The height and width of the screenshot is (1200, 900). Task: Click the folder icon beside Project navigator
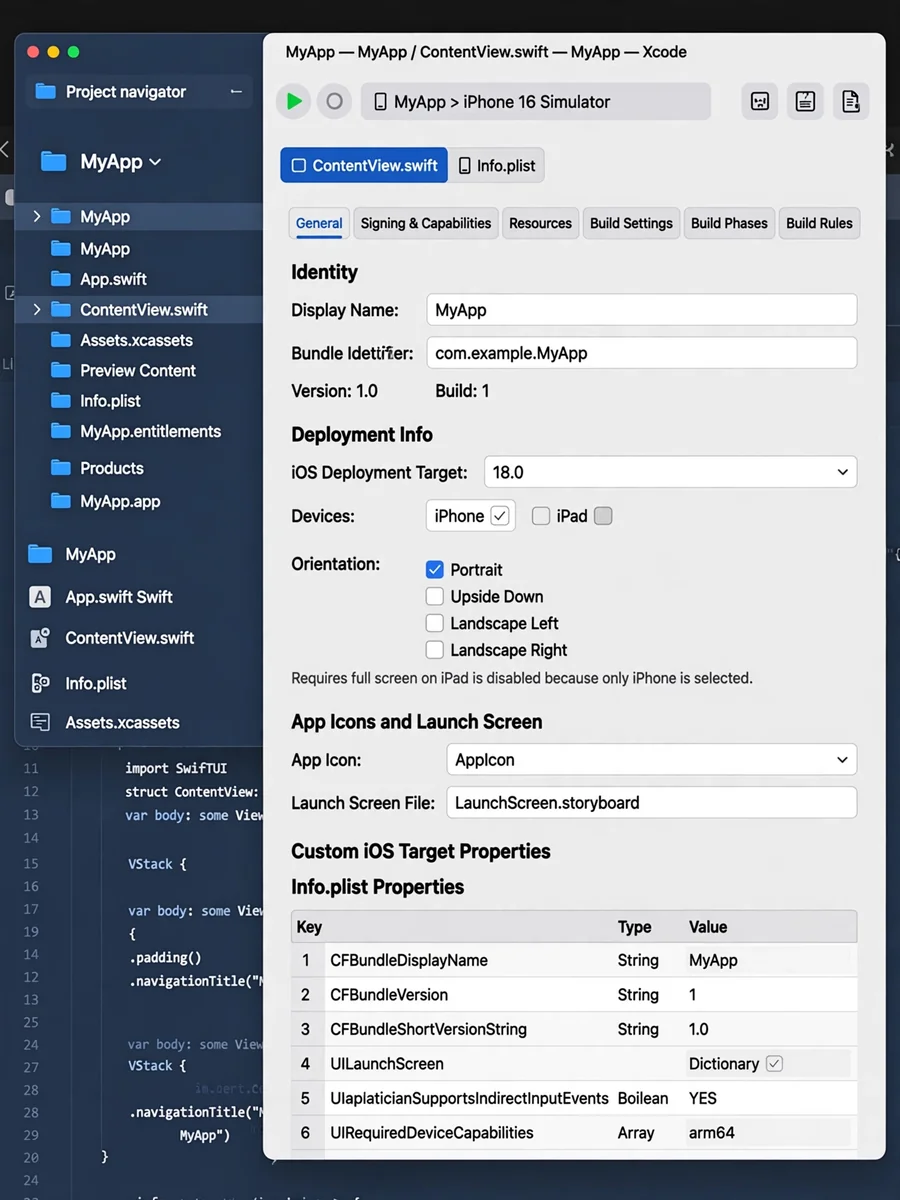(x=45, y=91)
